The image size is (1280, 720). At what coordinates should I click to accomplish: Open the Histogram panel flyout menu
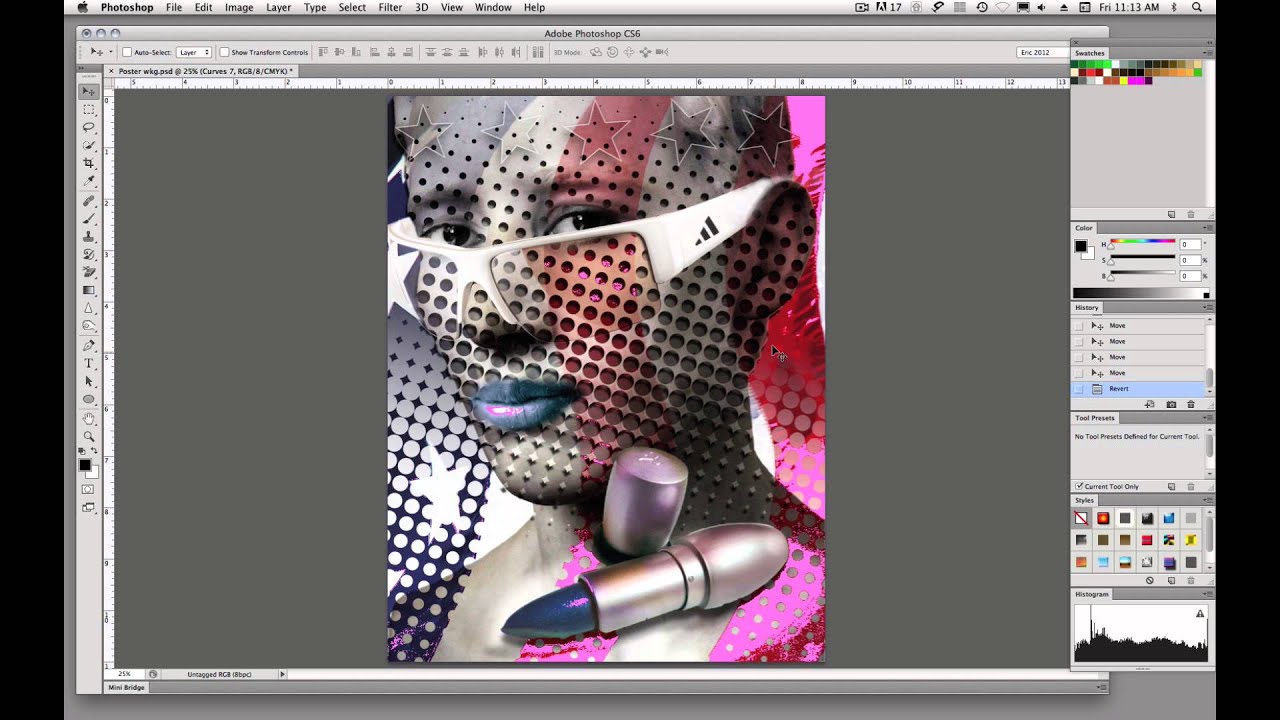tap(1210, 594)
